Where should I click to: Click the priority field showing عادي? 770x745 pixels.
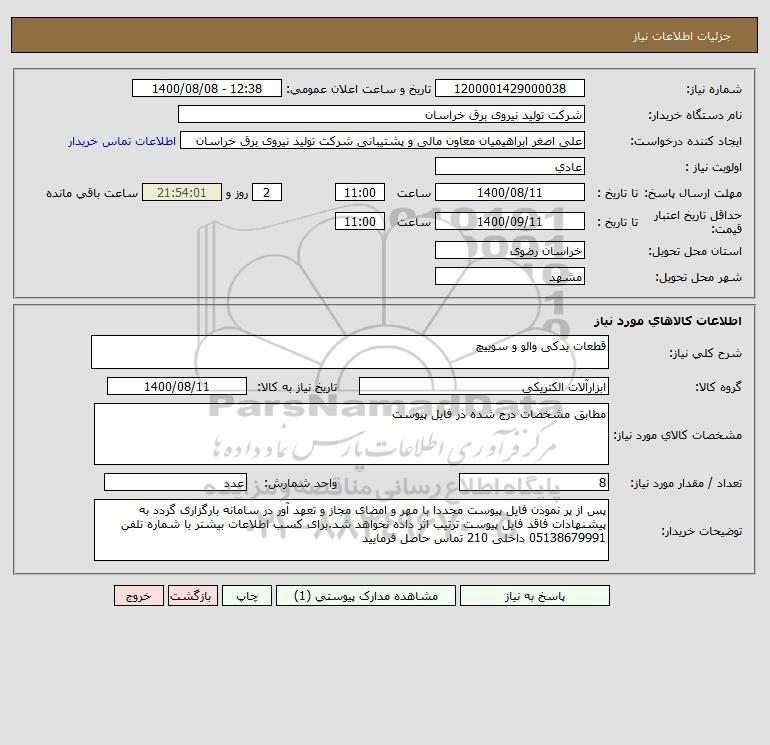(x=510, y=166)
